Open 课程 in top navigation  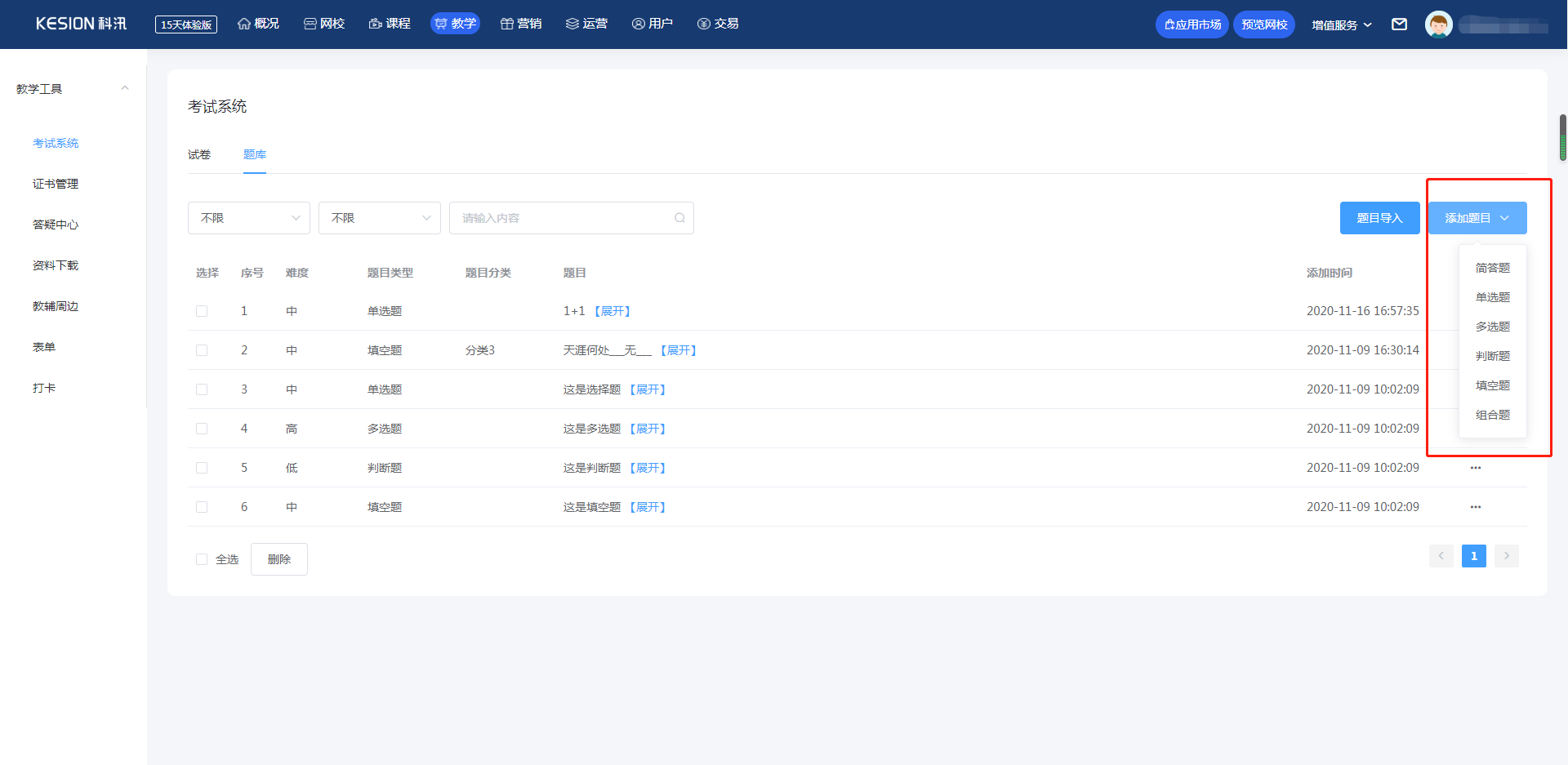click(390, 24)
